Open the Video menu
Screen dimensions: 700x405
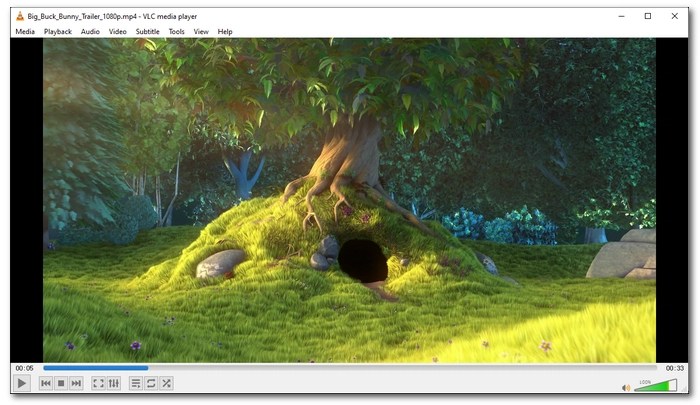[x=117, y=32]
